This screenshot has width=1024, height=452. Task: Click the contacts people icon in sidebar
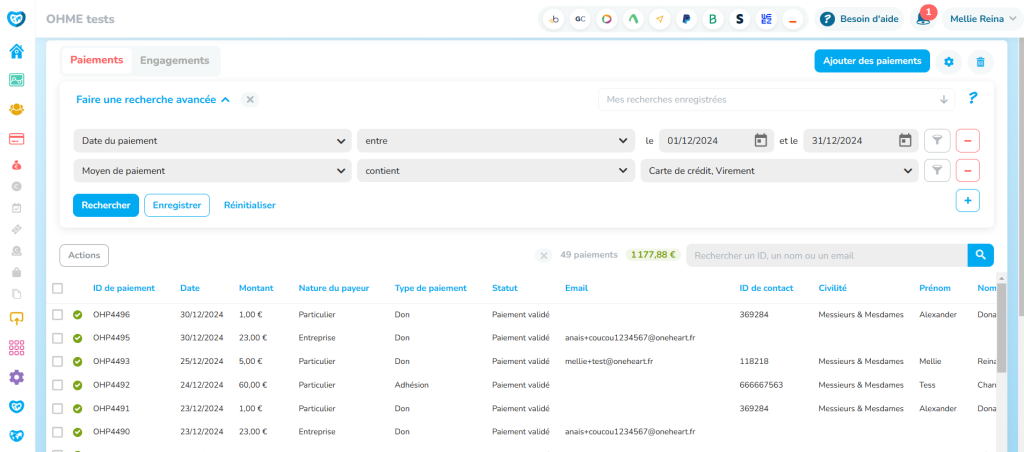pos(16,109)
